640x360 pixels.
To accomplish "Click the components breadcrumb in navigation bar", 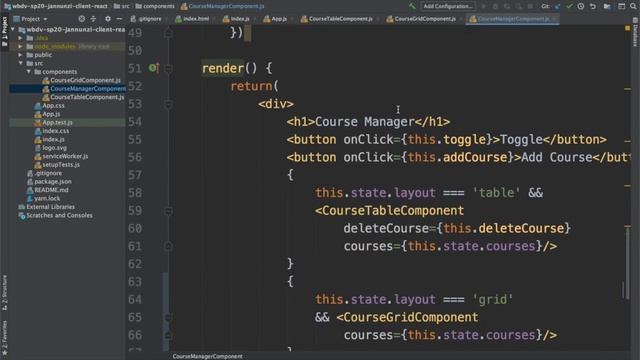I will coord(155,6).
